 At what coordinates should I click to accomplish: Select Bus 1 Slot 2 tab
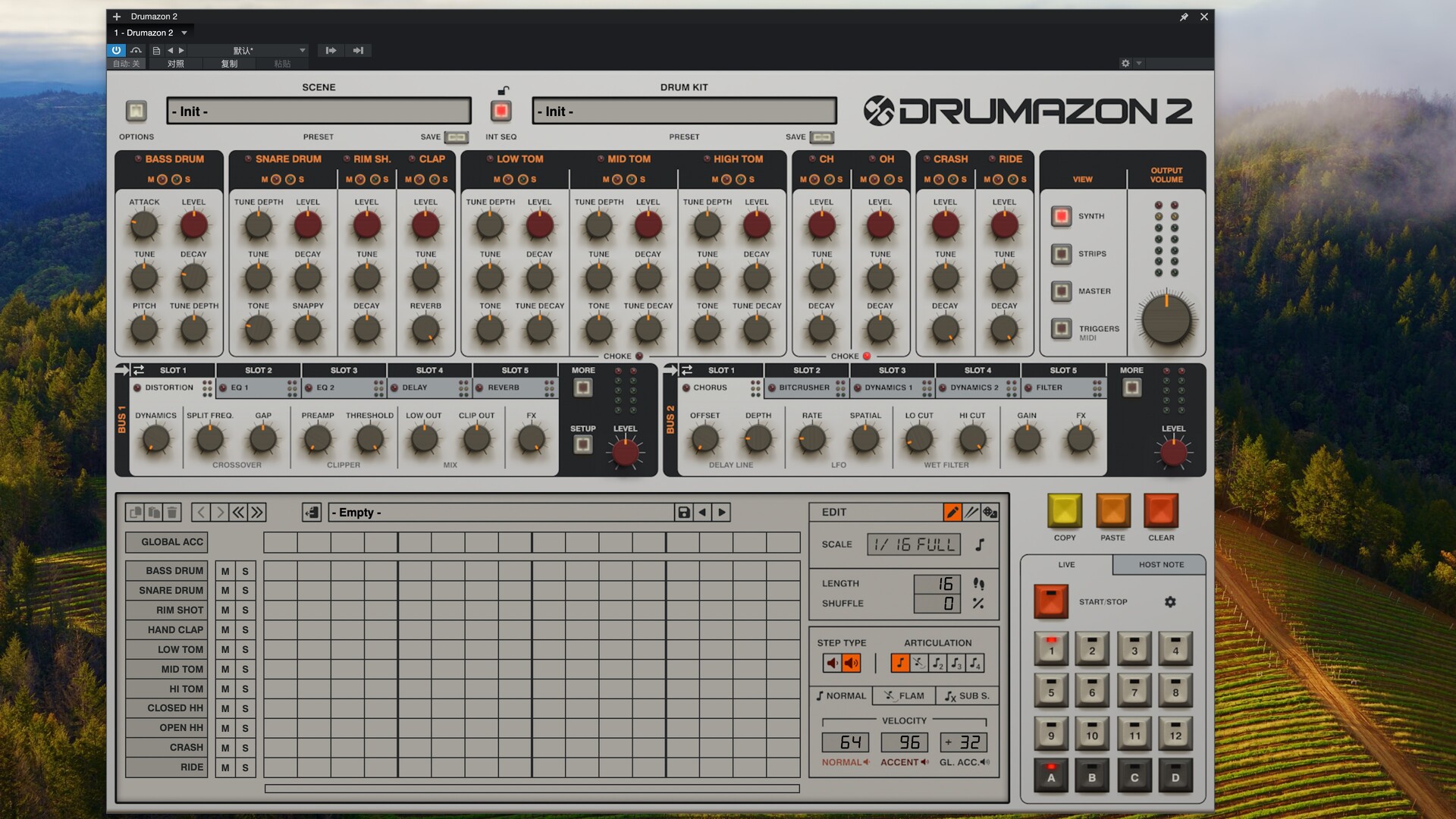(x=259, y=371)
